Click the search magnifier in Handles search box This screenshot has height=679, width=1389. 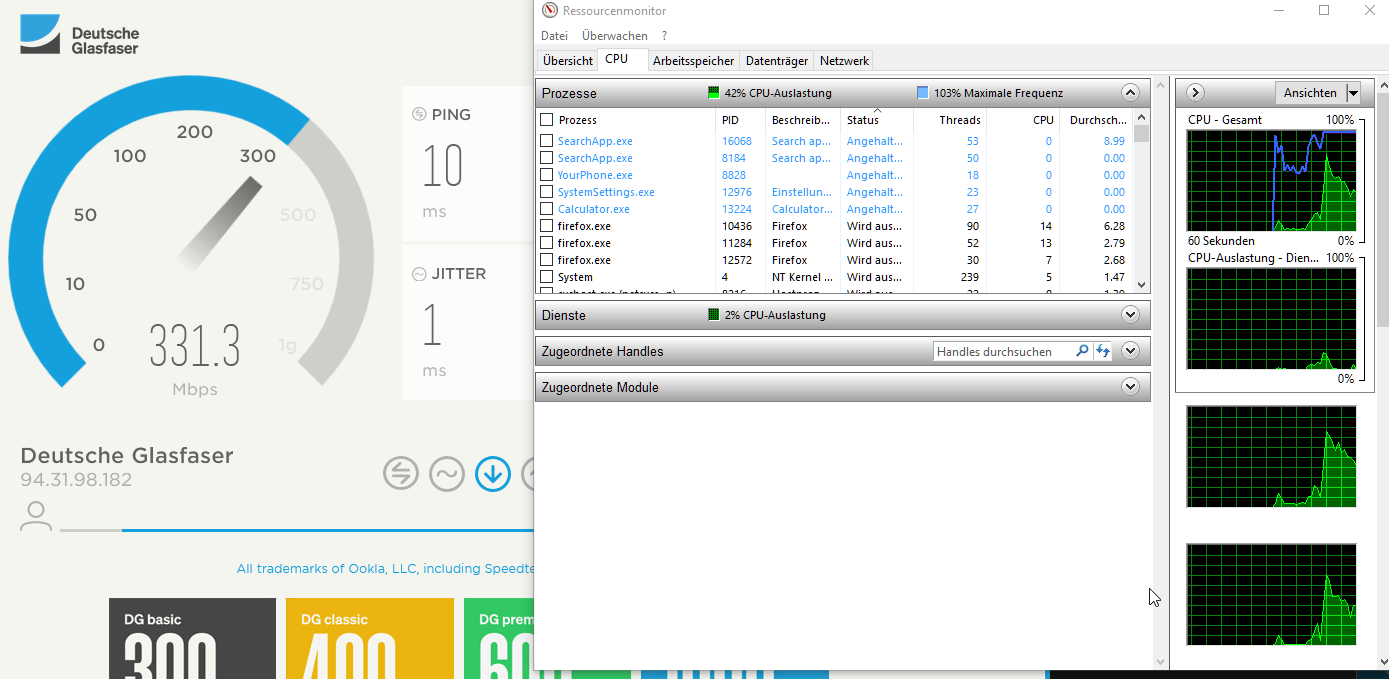click(1082, 351)
